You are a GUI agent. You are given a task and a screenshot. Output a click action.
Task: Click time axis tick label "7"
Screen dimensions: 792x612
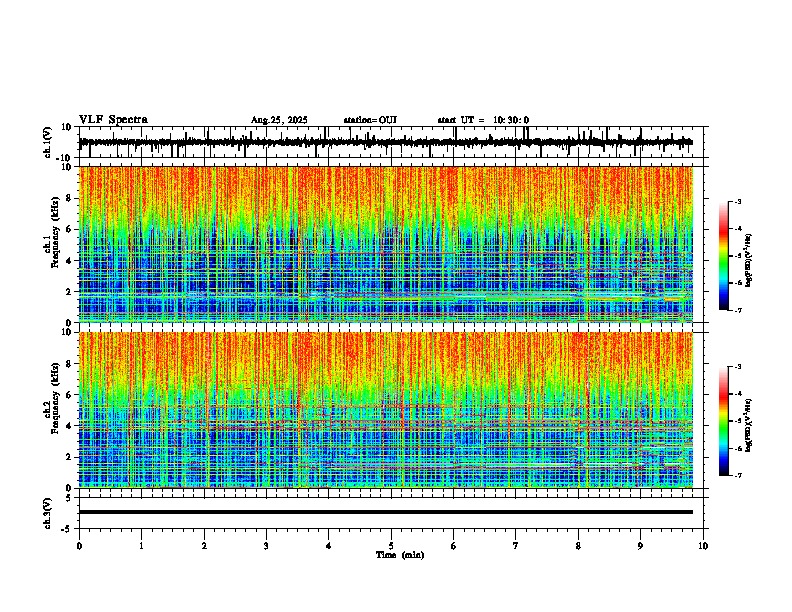[x=516, y=546]
